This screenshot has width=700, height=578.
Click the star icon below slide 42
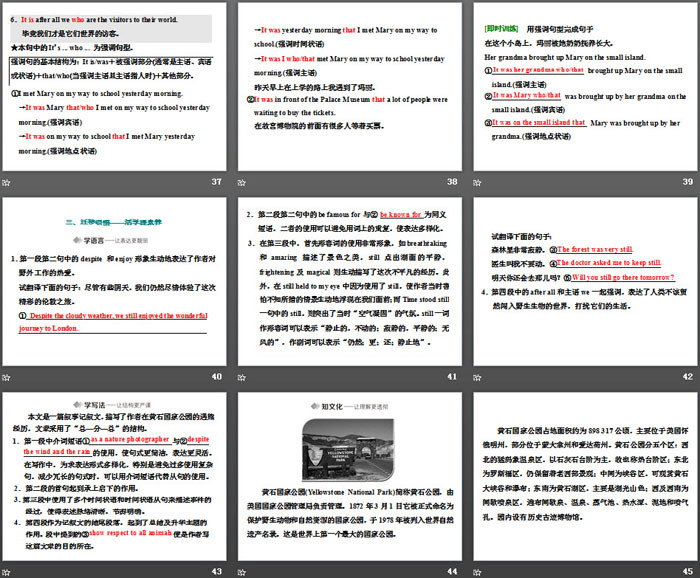[x=477, y=378]
